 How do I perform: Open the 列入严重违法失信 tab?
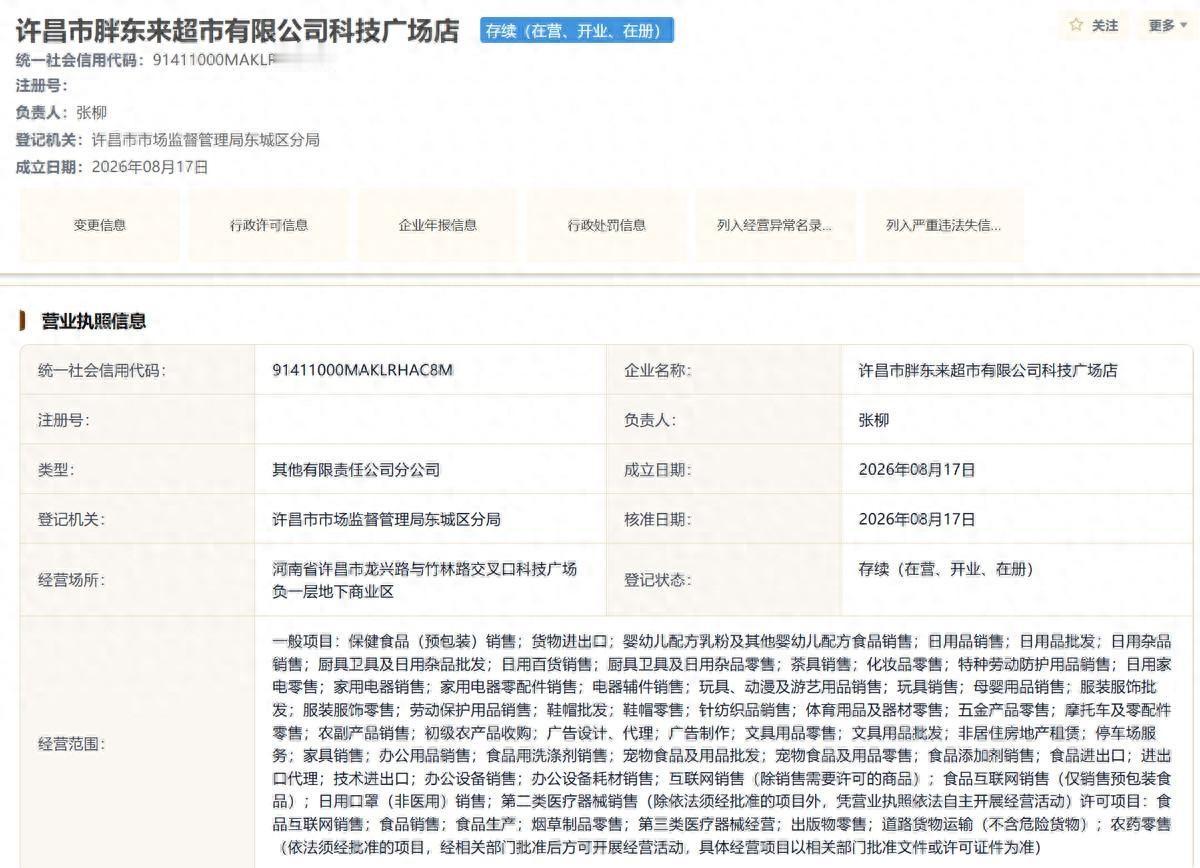pyautogui.click(x=944, y=225)
